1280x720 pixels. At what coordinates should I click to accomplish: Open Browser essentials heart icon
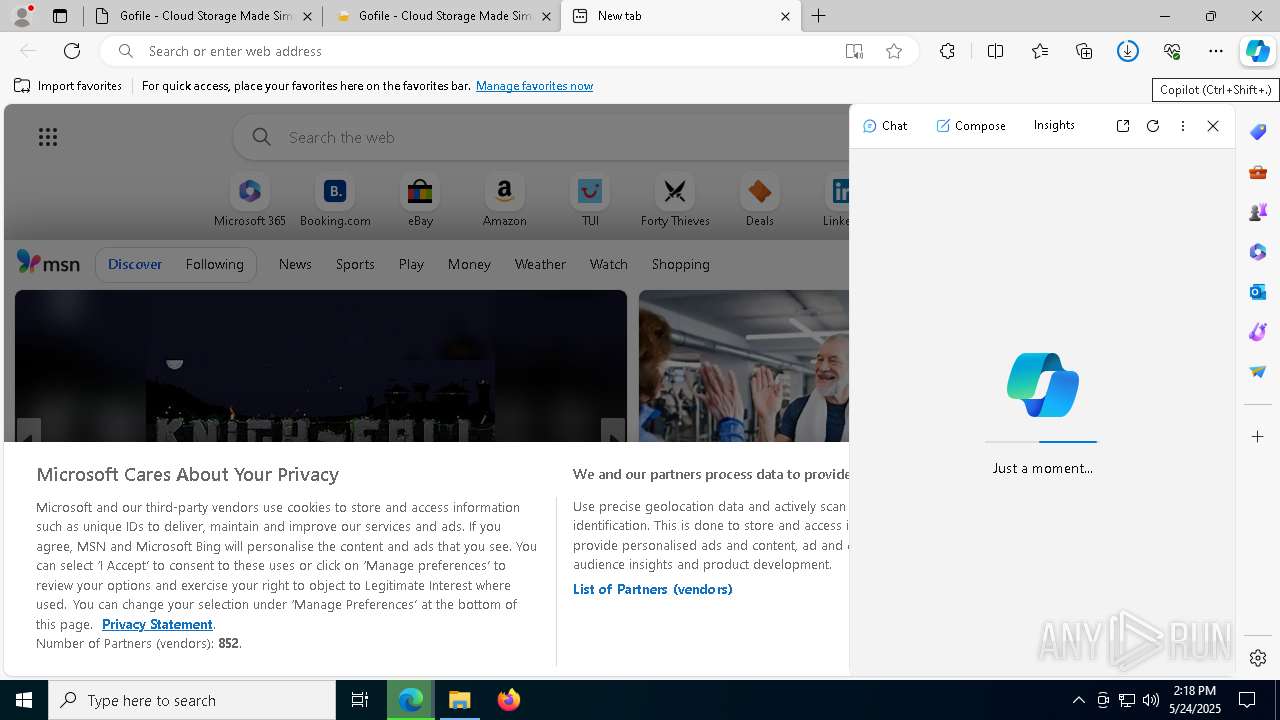[1172, 51]
